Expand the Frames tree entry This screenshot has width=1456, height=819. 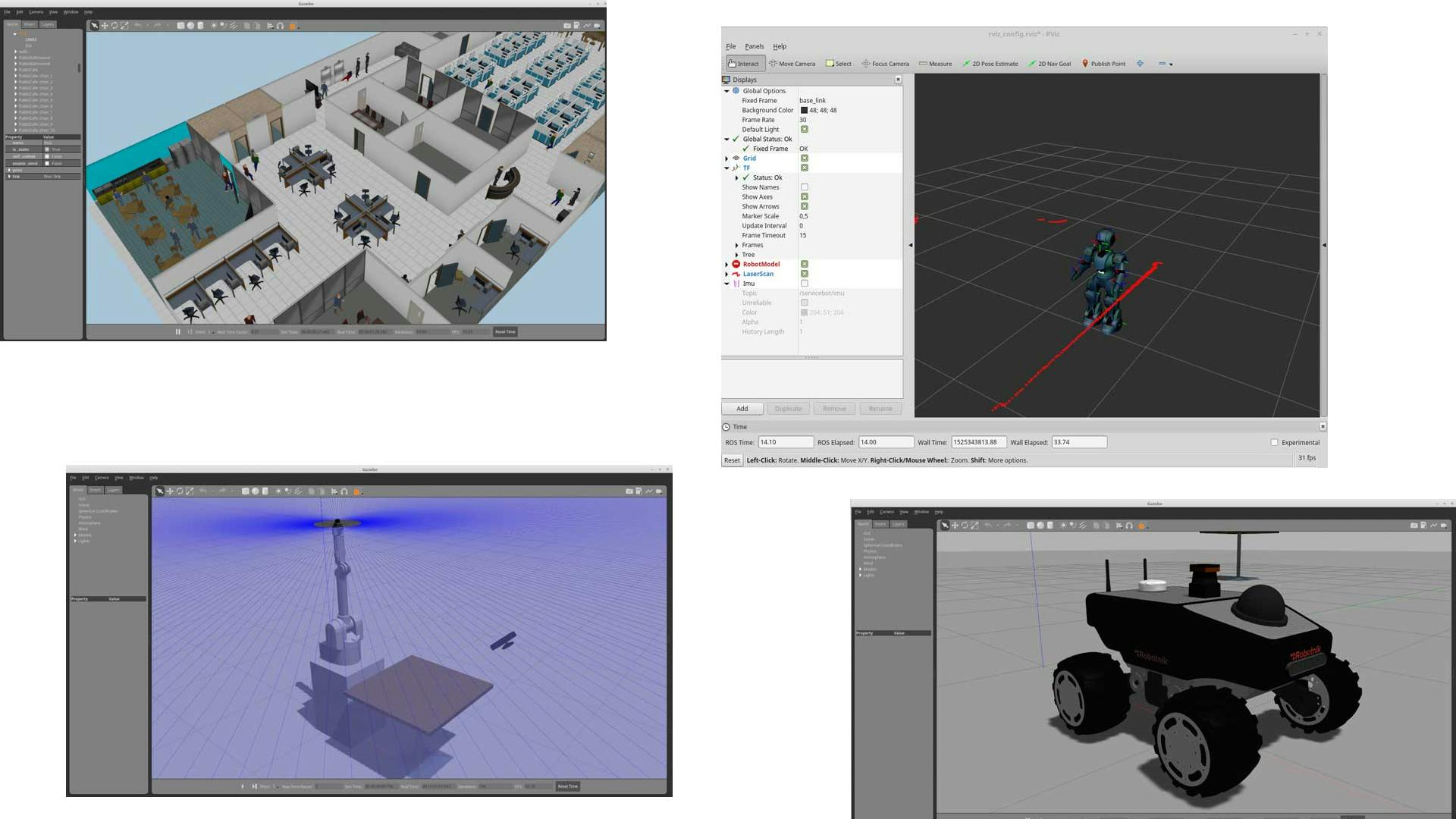pos(736,245)
